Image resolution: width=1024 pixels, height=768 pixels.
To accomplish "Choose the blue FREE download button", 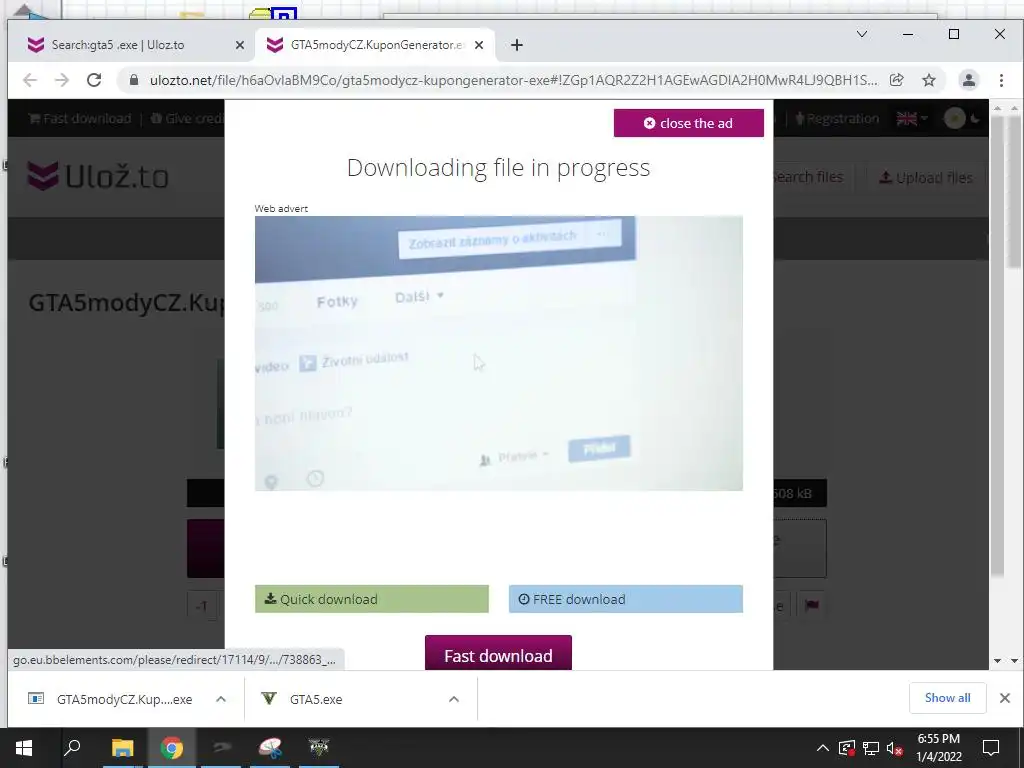I will click(626, 599).
